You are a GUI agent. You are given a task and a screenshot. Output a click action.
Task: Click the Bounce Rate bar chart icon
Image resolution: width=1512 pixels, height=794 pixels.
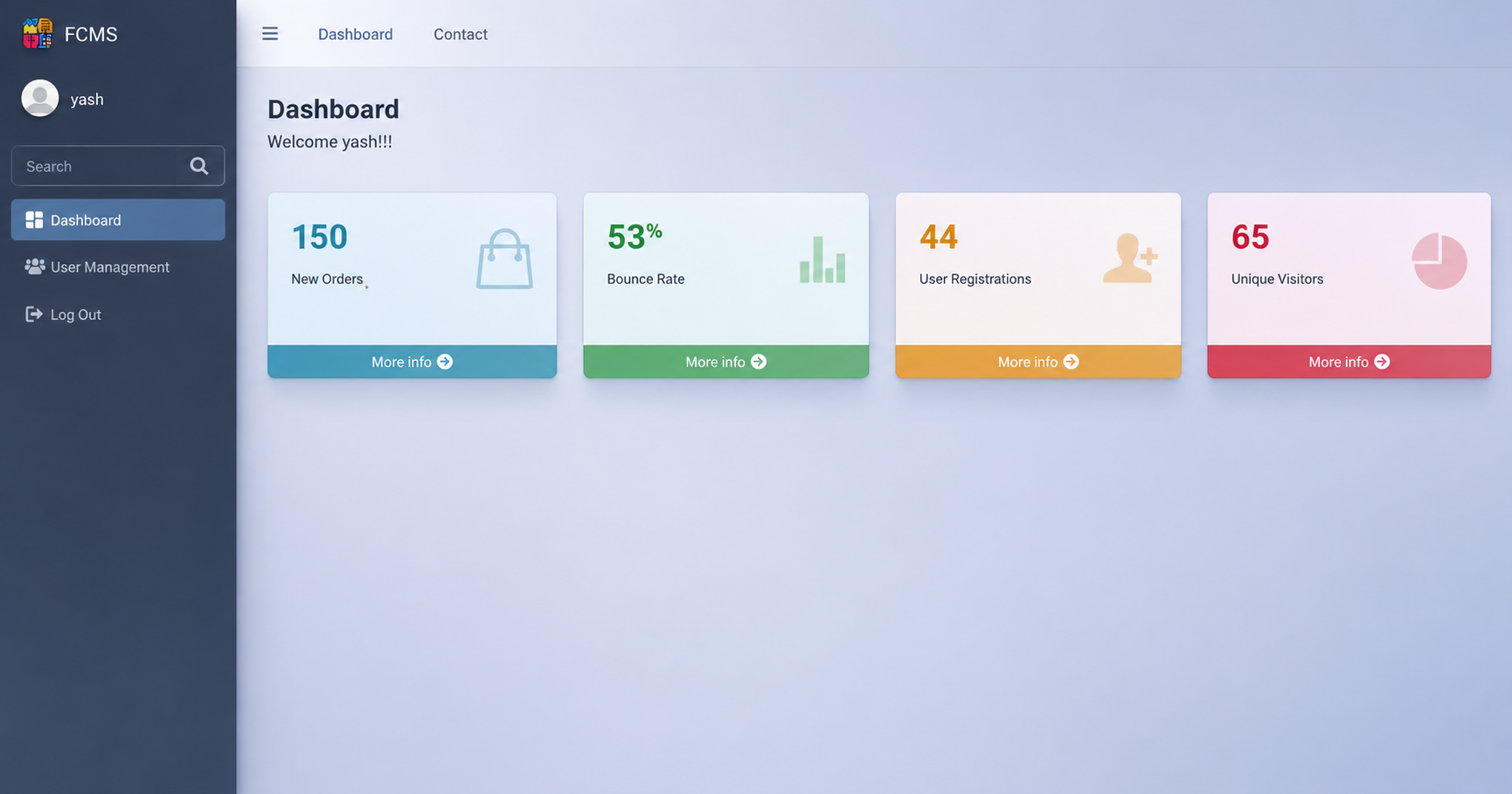click(x=822, y=259)
